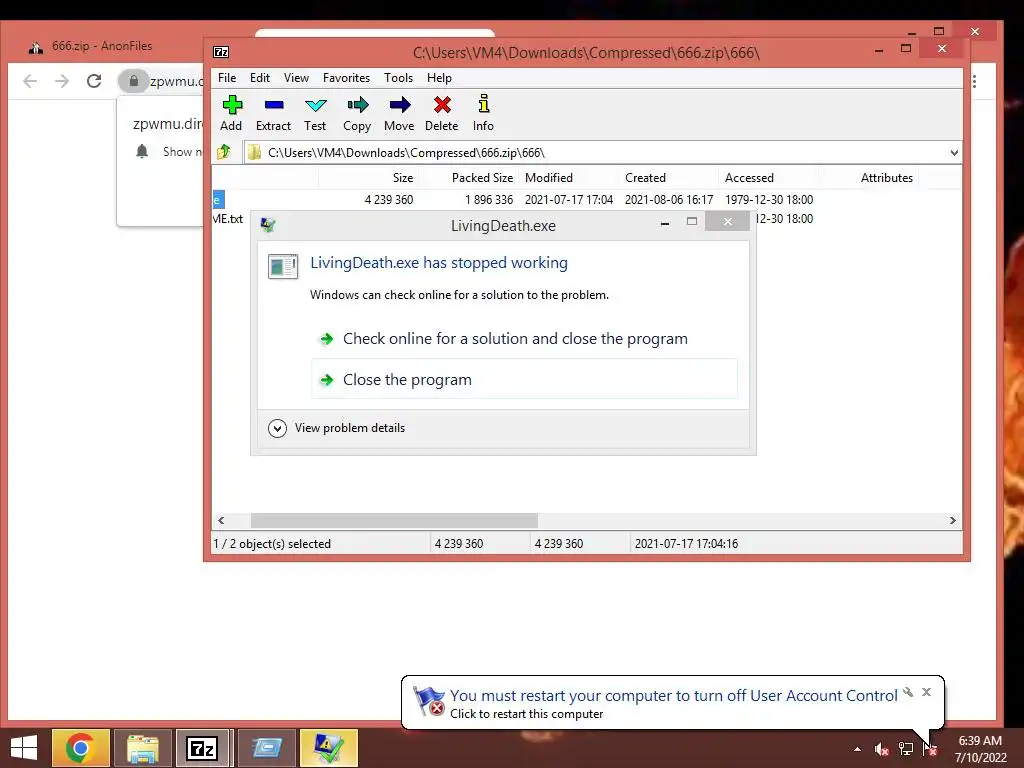Click the 2021-07-17 17:04 modified cell
1024x768 pixels.
coord(569,200)
